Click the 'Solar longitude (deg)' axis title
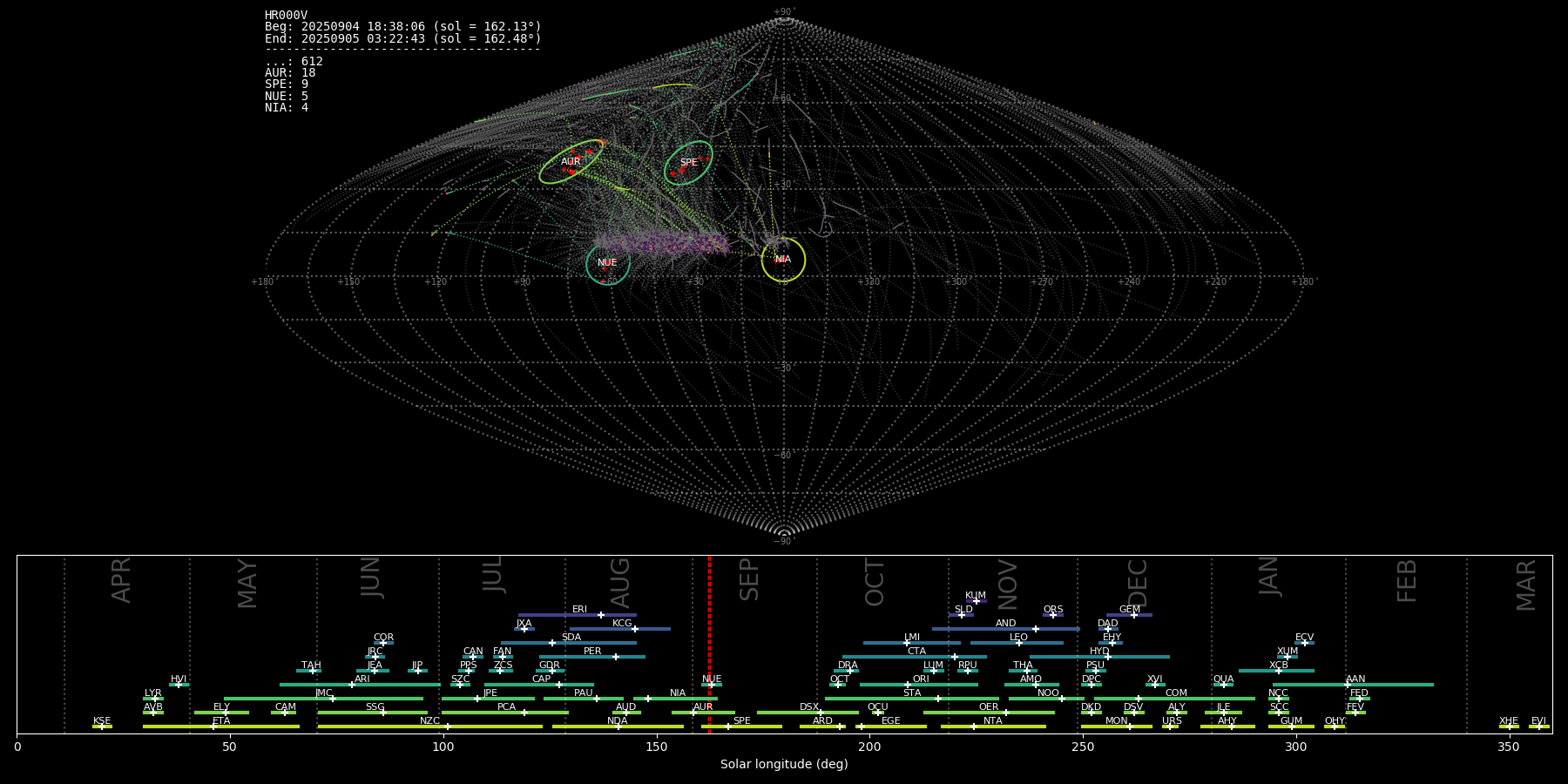Viewport: 1568px width, 784px height. tap(784, 765)
